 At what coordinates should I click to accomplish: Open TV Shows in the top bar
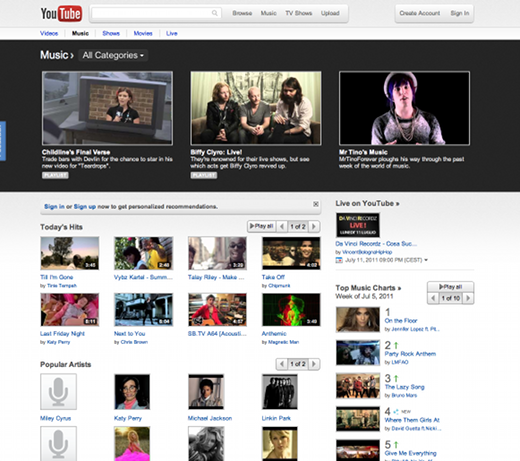tap(299, 13)
